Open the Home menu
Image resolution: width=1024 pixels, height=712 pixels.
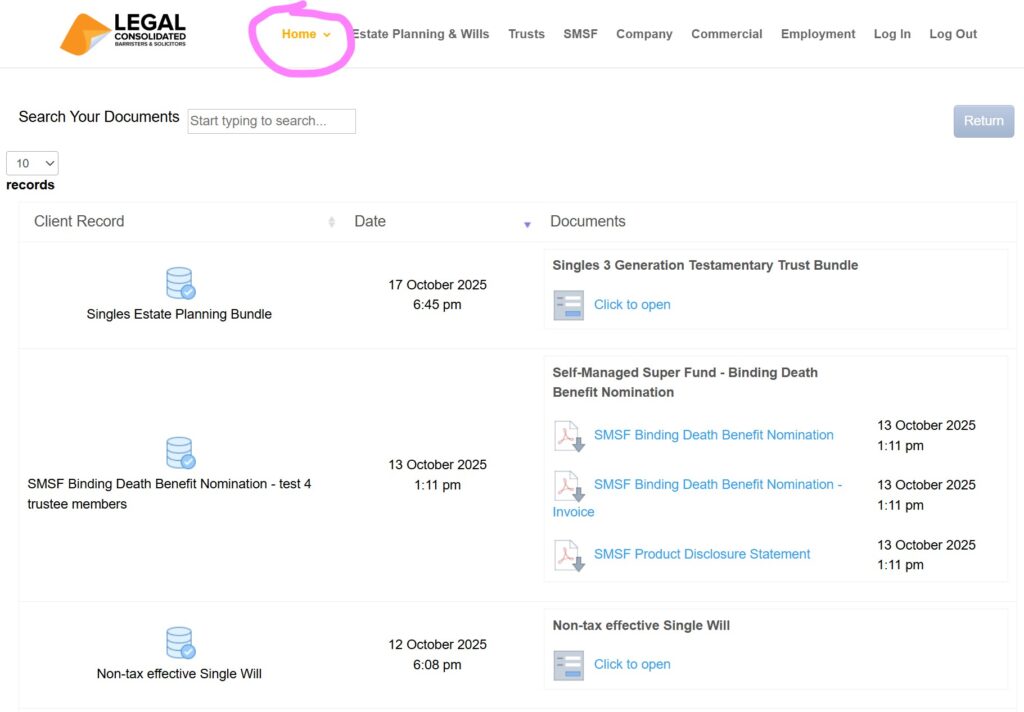coord(298,34)
